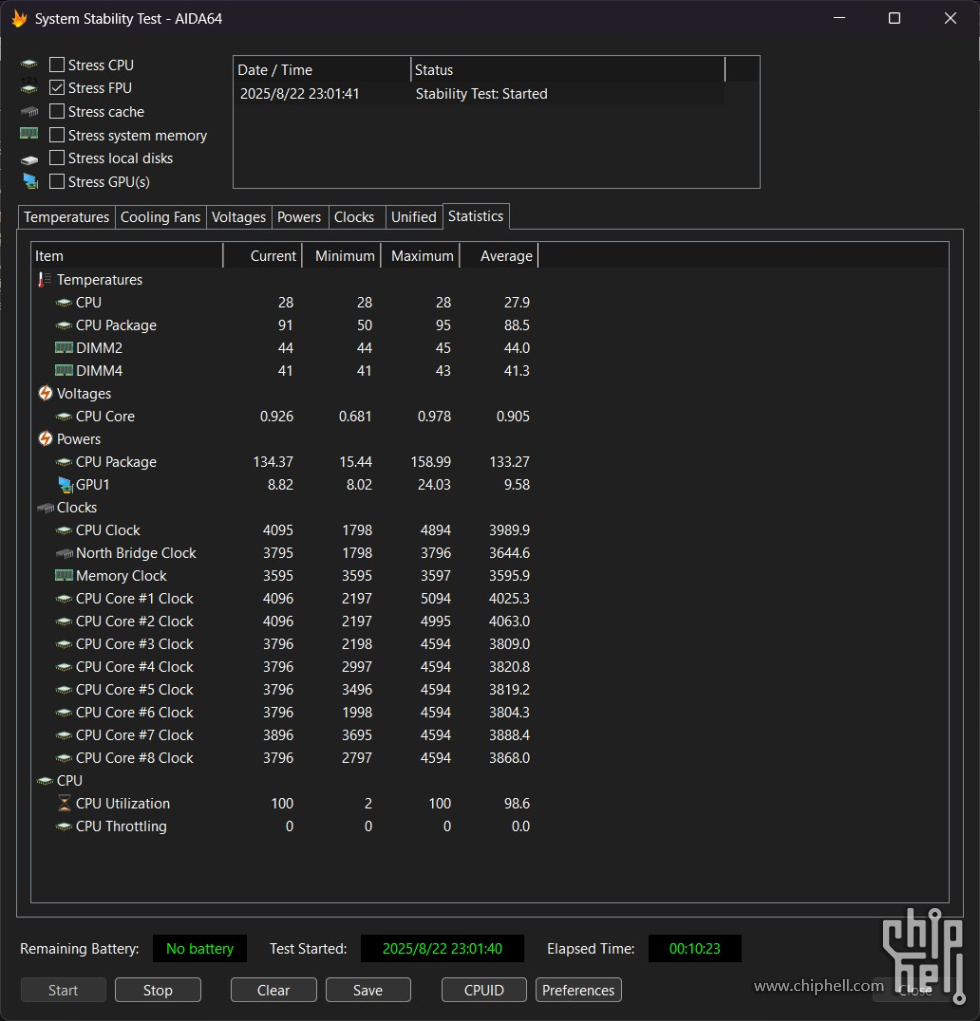
Task: Select the CPU Utilization row
Action: [x=283, y=804]
